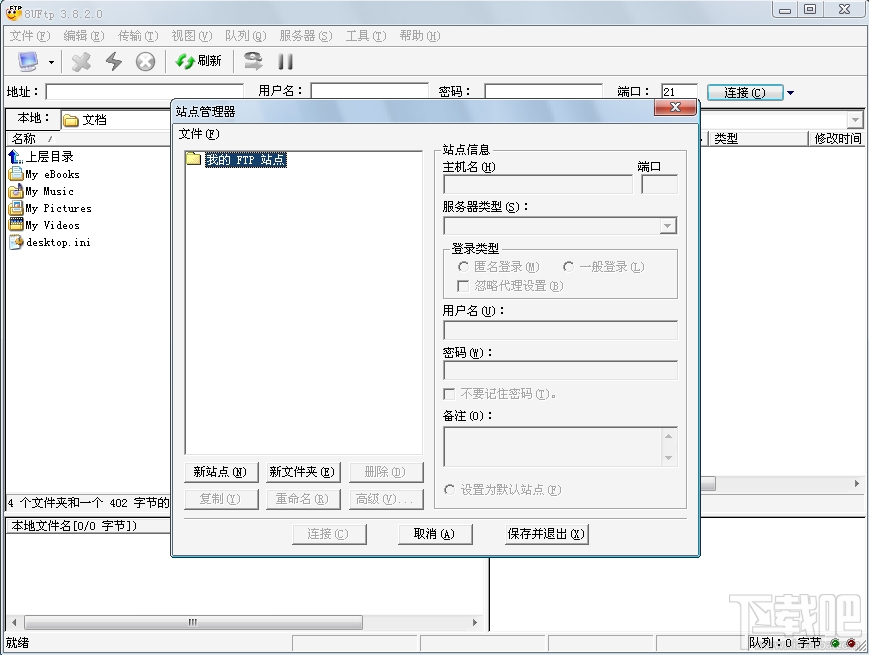
Task: Click the lightning quick-connect toolbar icon
Action: click(x=114, y=61)
